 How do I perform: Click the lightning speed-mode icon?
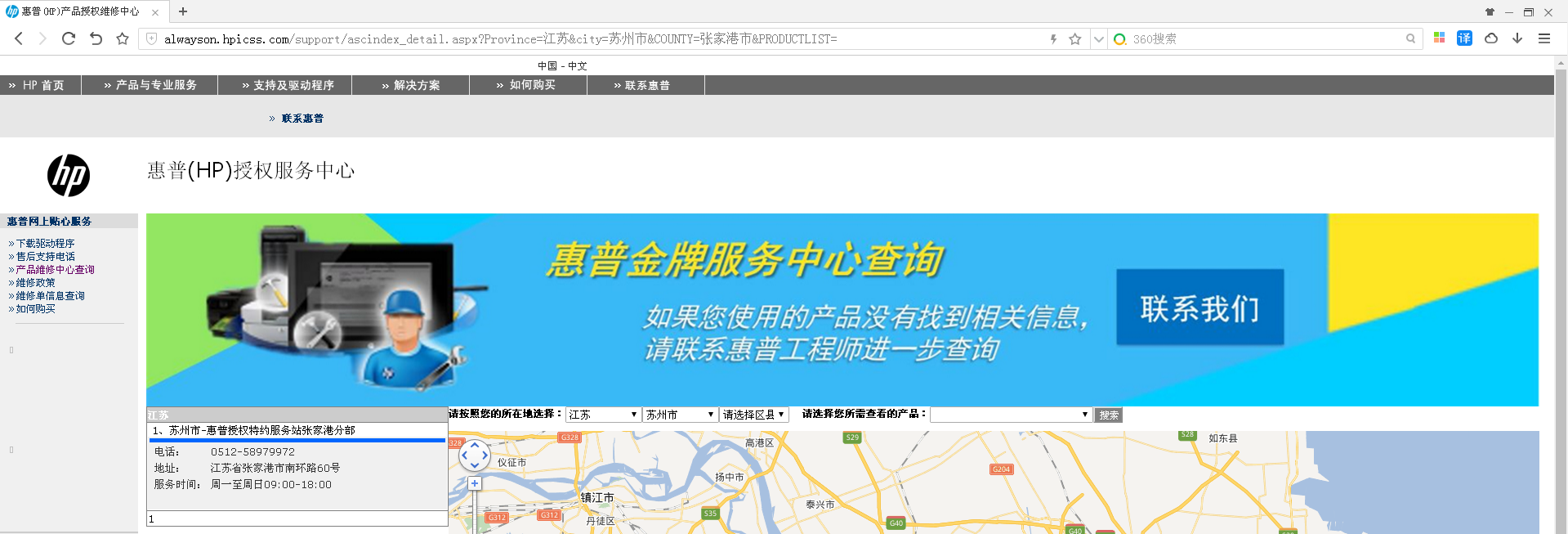1053,38
